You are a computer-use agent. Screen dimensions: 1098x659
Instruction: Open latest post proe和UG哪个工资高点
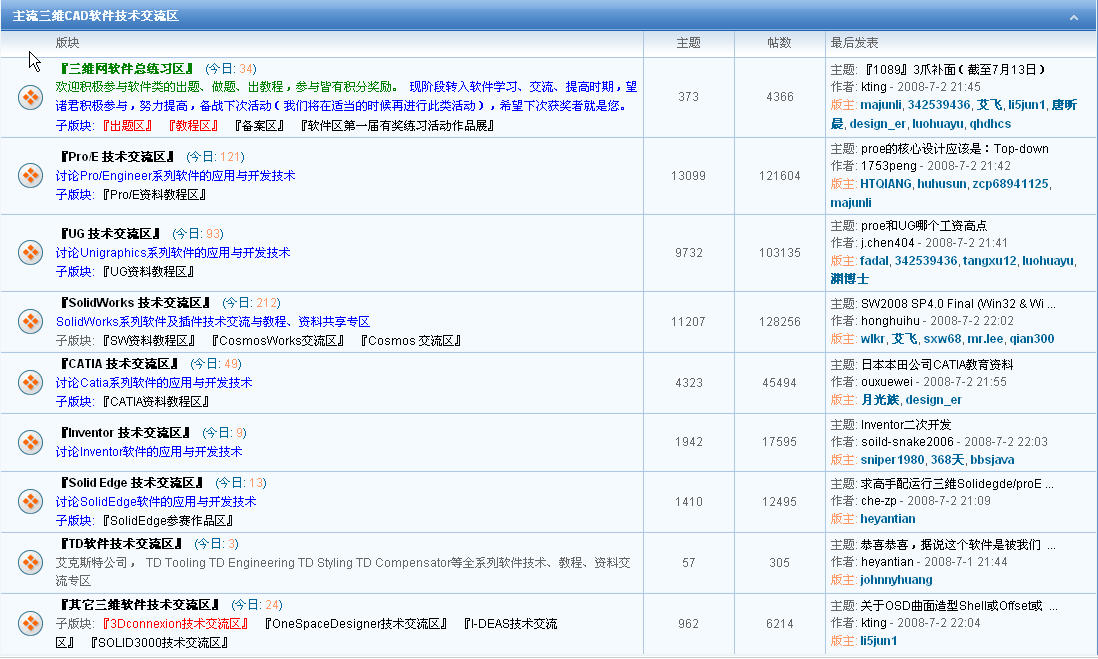click(924, 226)
